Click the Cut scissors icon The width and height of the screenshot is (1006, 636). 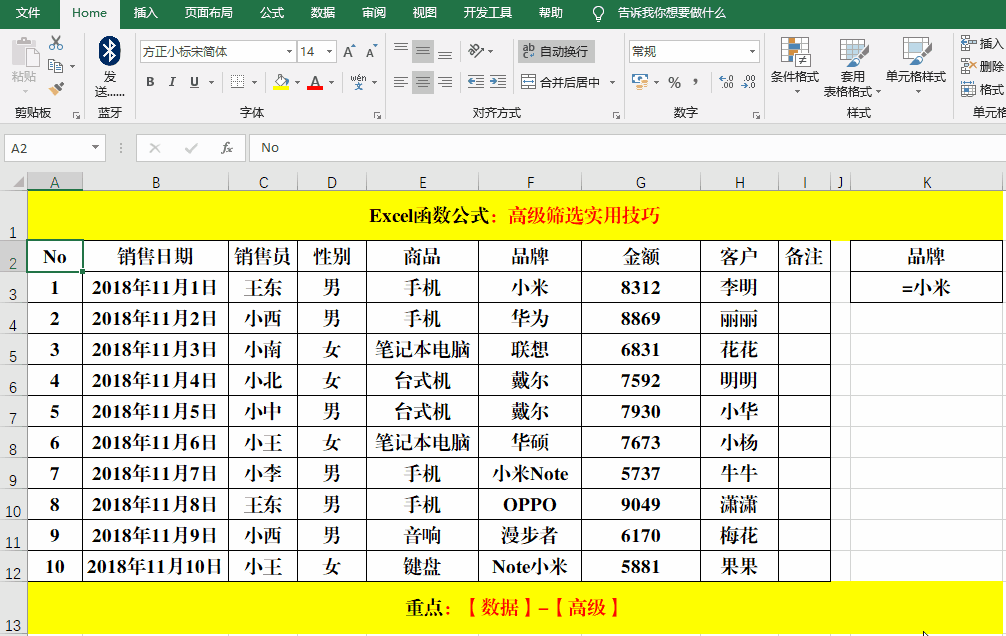[x=56, y=43]
